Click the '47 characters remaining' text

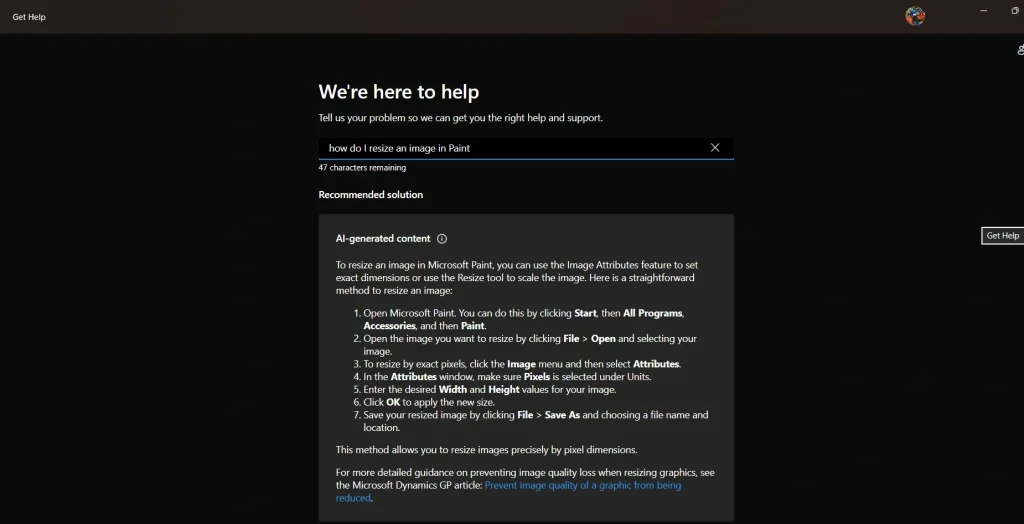click(362, 168)
